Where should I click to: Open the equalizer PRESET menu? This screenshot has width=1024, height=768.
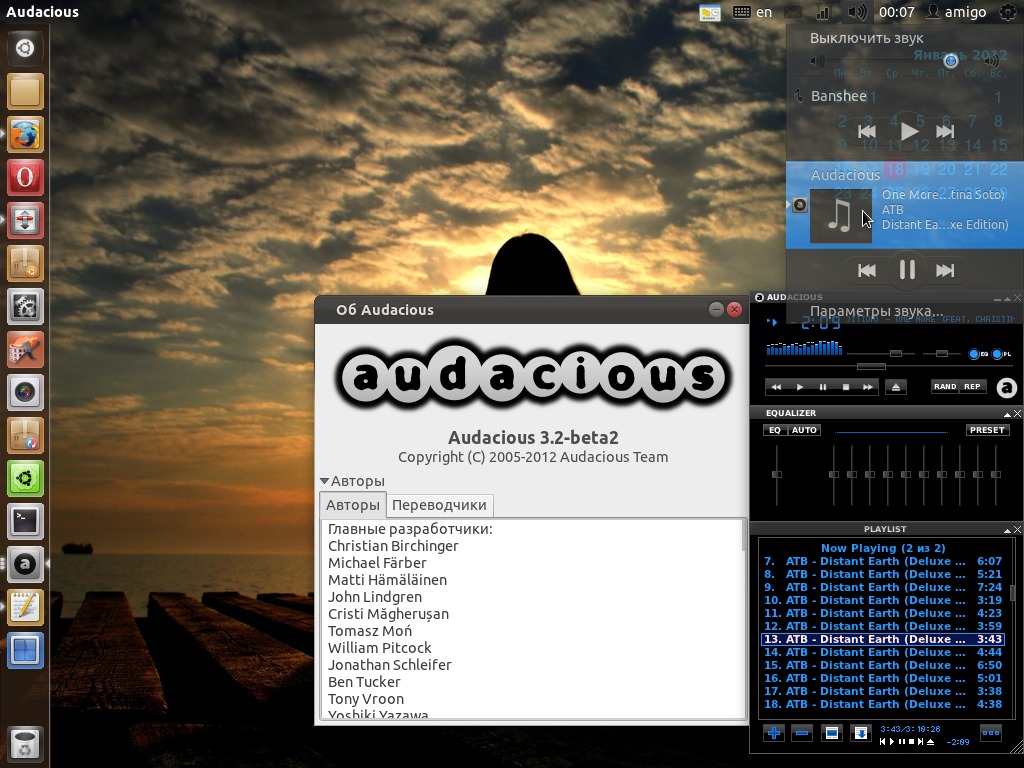(x=987, y=430)
